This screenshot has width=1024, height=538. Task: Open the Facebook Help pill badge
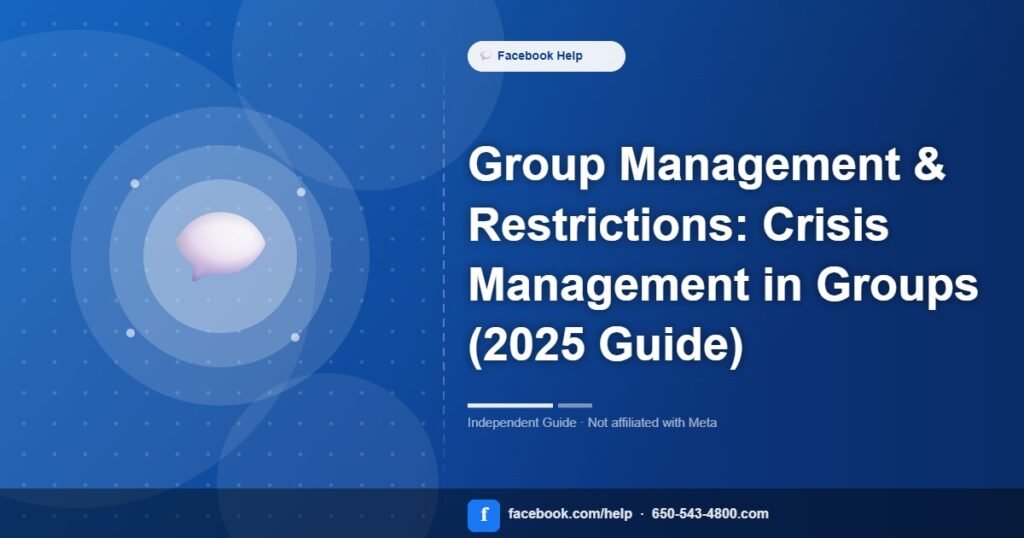point(546,57)
